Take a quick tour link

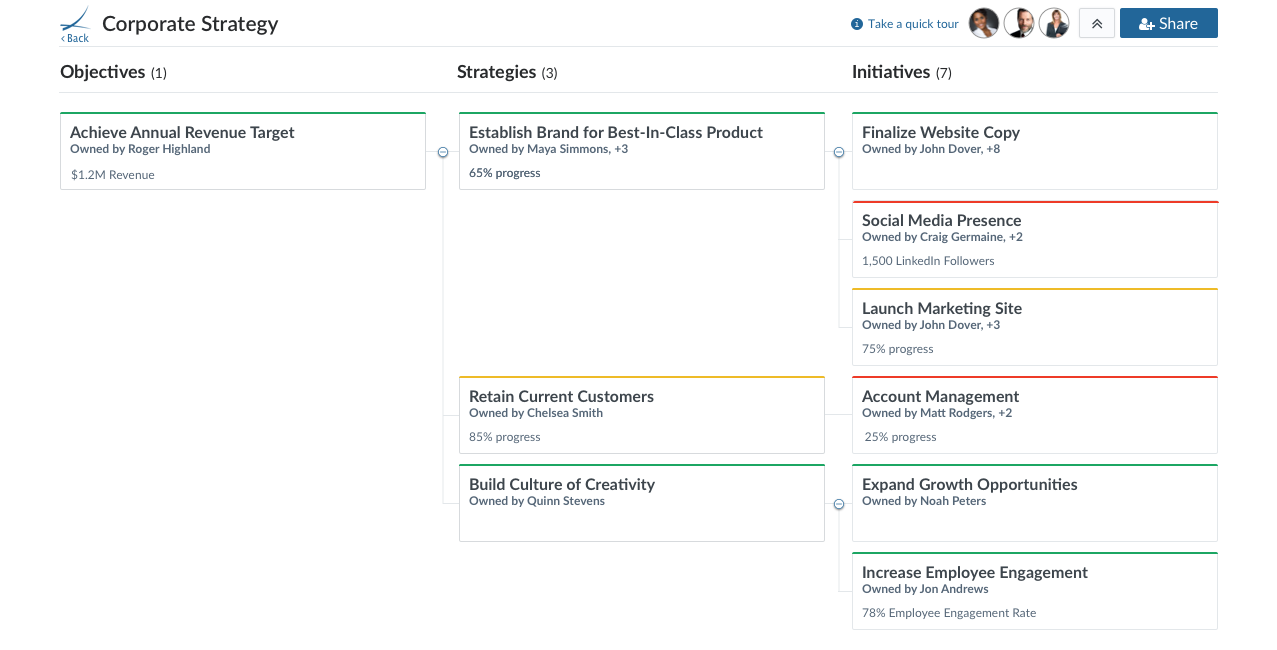(913, 24)
